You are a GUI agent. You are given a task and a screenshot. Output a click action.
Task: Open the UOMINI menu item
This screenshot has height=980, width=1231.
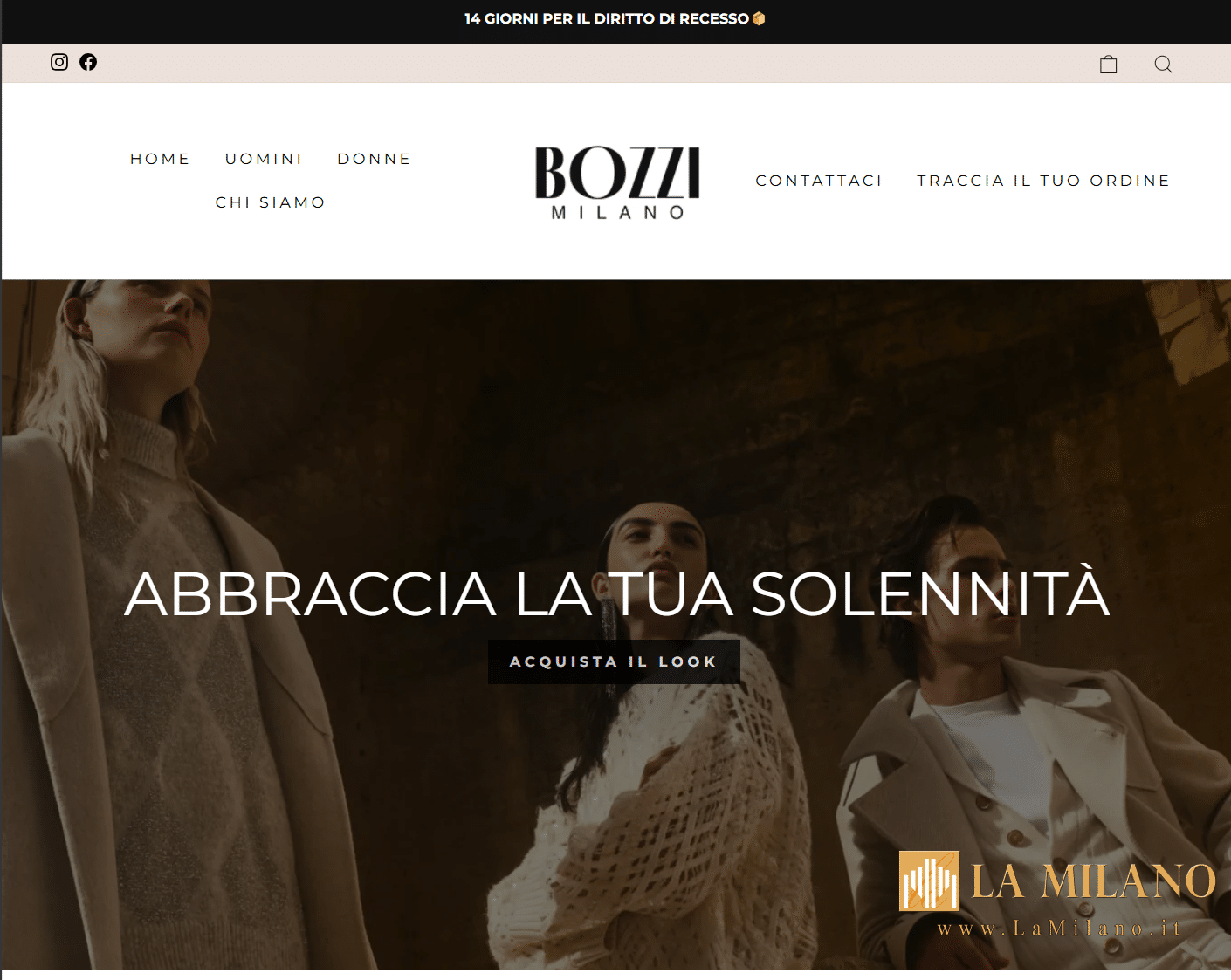click(x=264, y=159)
